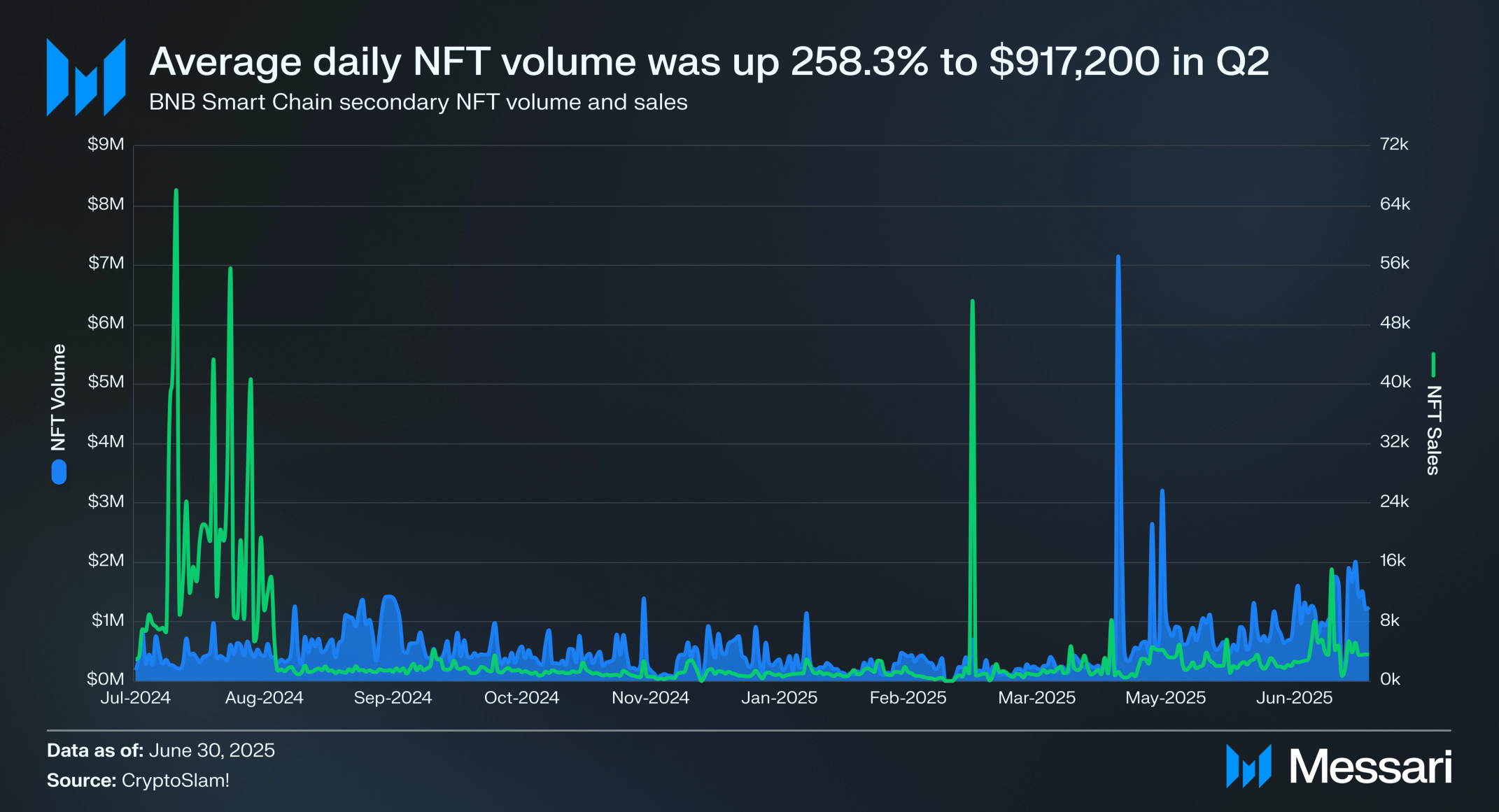1499x812 pixels.
Task: Click the green spike peak near Feb-2025
Action: click(973, 302)
